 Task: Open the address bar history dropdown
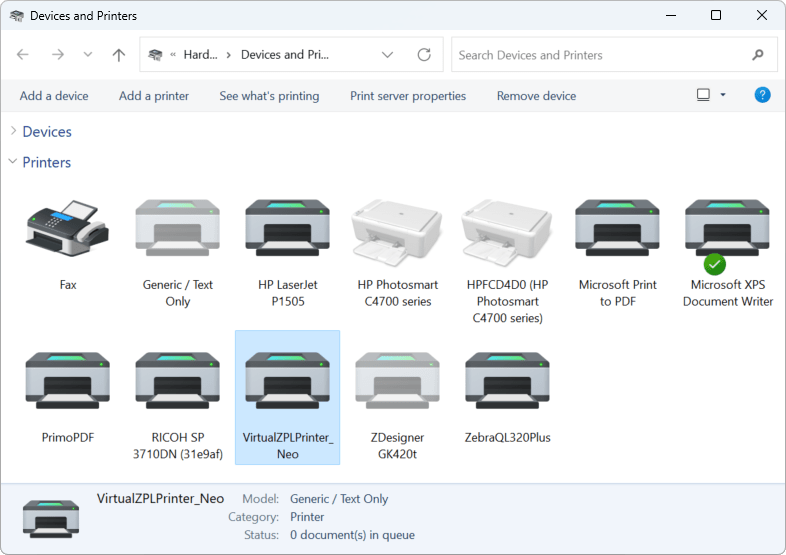point(387,55)
